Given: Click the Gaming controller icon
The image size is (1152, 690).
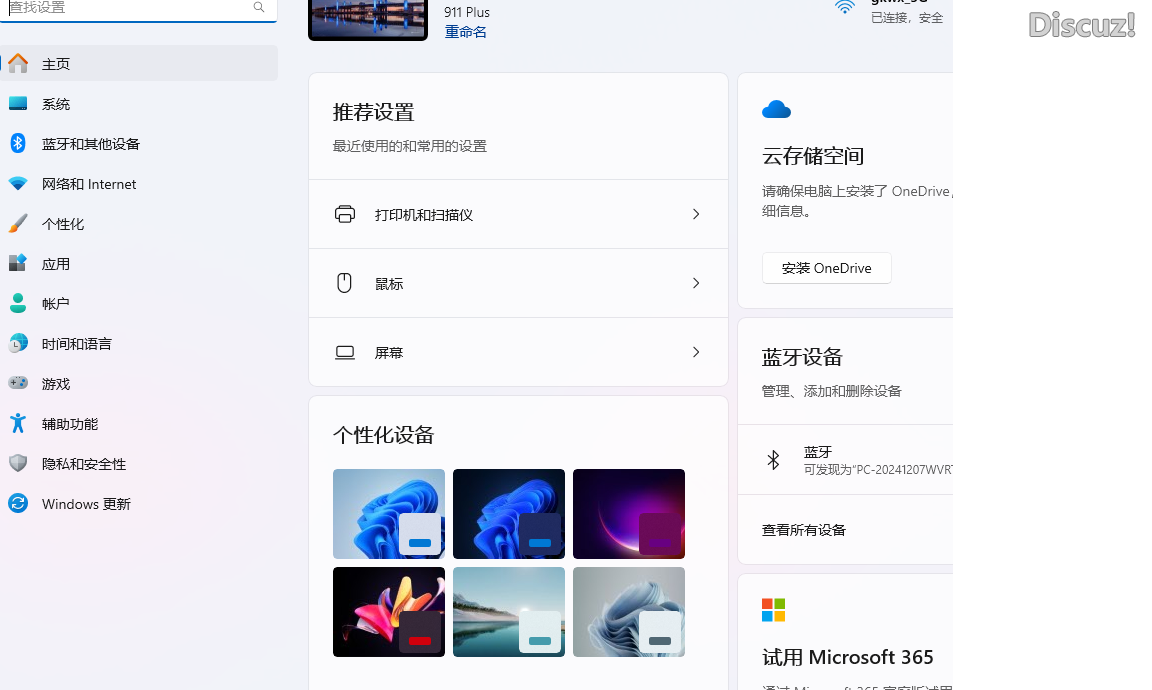Looking at the screenshot, I should [x=18, y=383].
